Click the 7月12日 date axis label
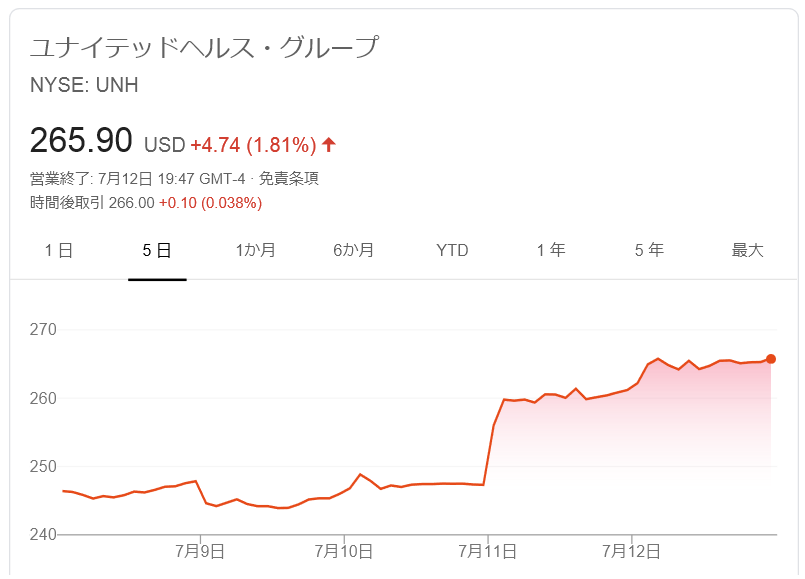This screenshot has height=579, width=805. click(631, 552)
